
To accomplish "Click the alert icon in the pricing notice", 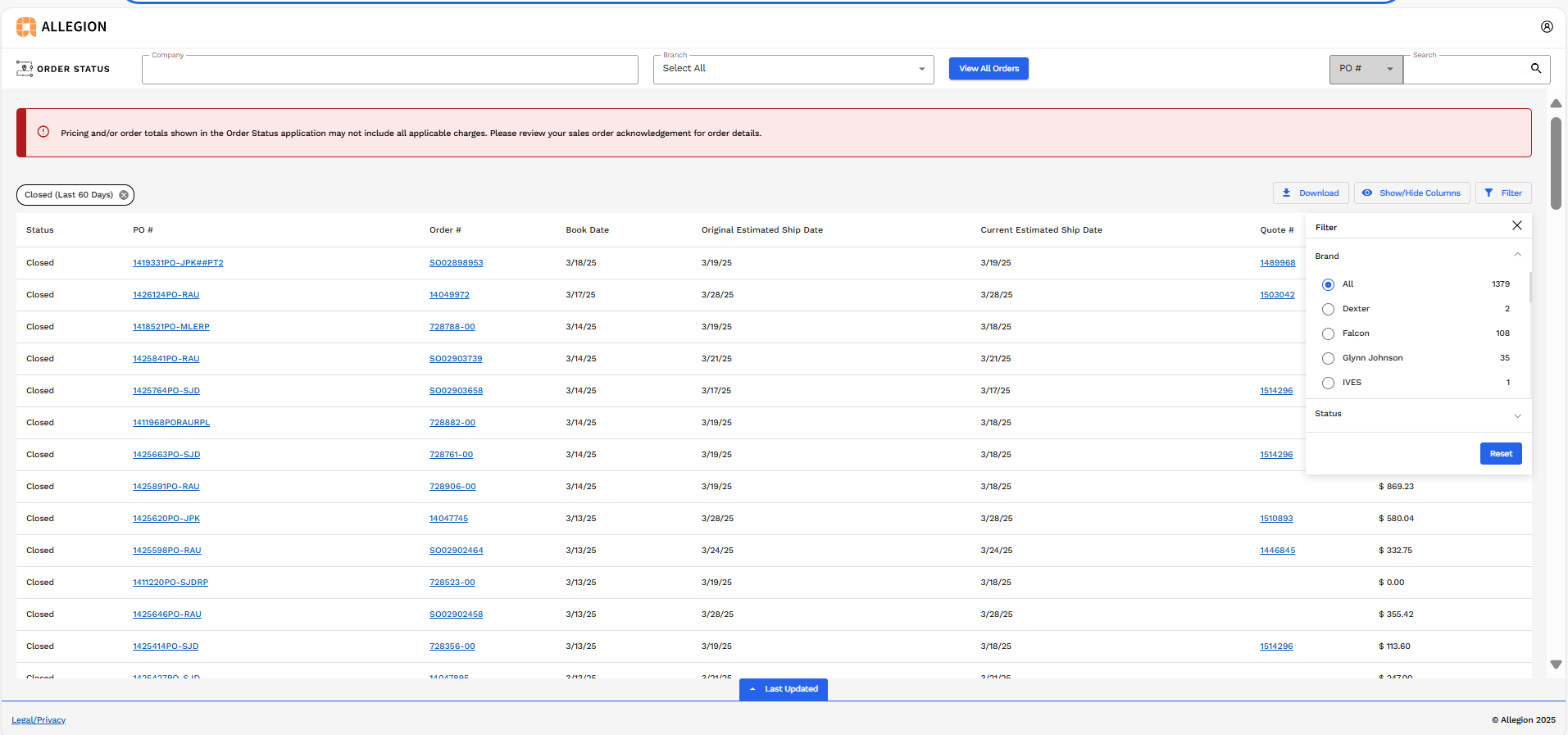I will point(43,132).
